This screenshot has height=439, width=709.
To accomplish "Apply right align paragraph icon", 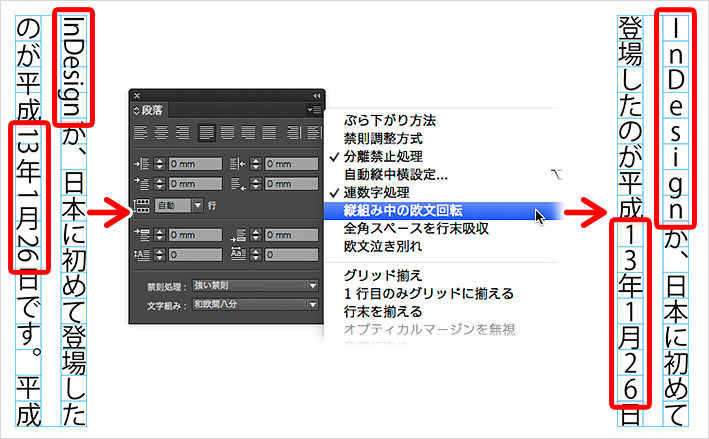I will 182,133.
